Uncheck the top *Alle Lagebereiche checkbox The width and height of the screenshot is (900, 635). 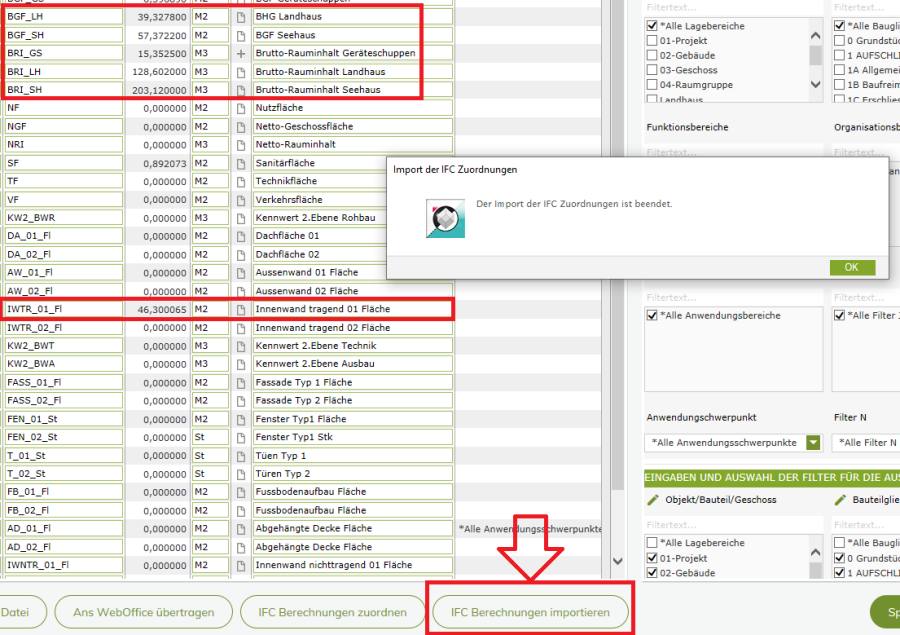[x=652, y=26]
